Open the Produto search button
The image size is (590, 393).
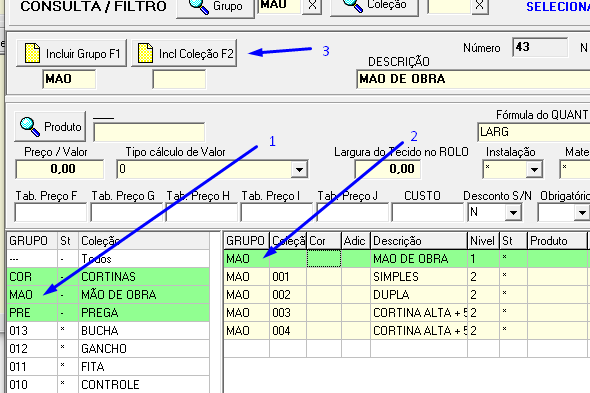tap(50, 126)
